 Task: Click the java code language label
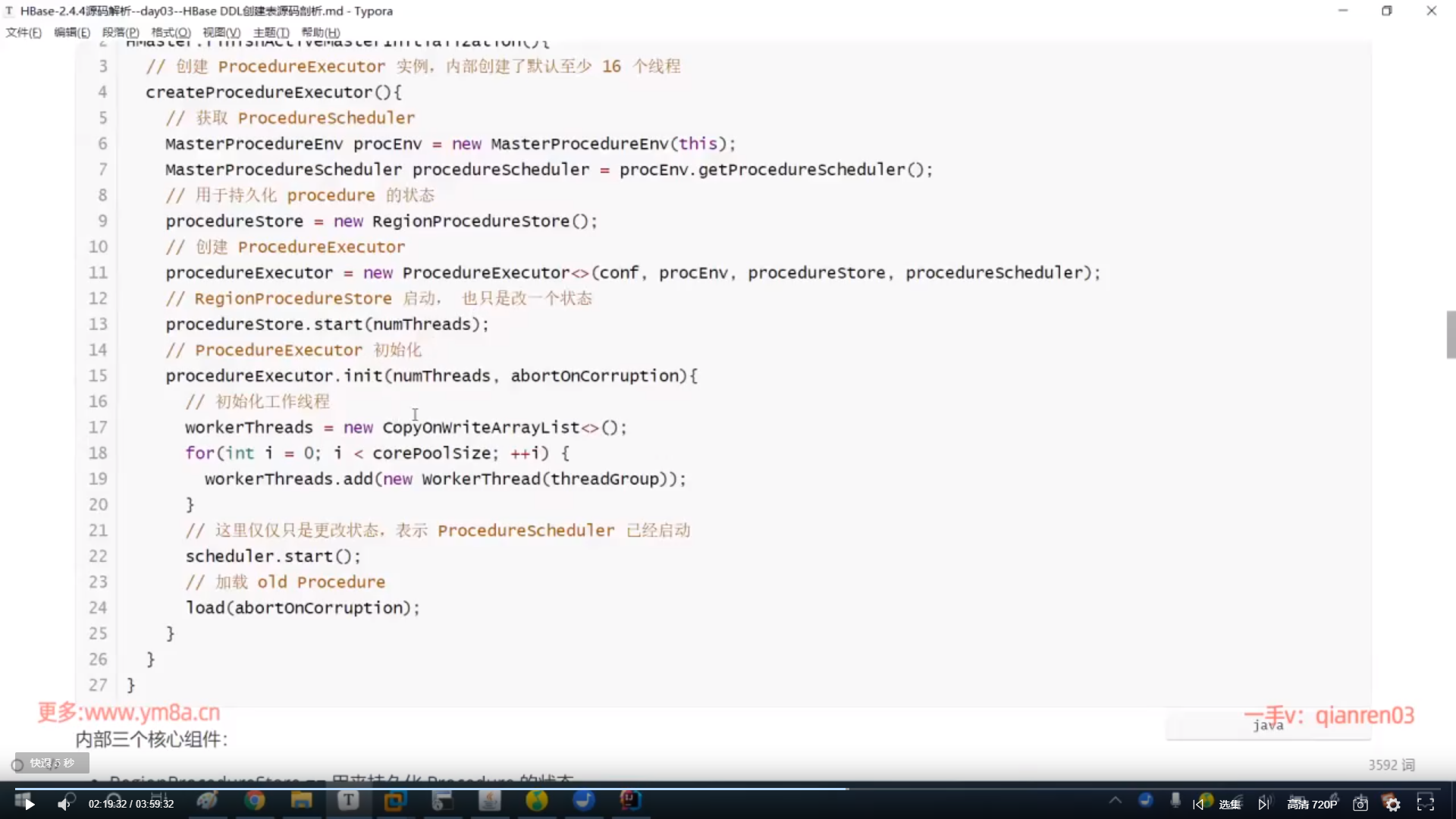1268,726
